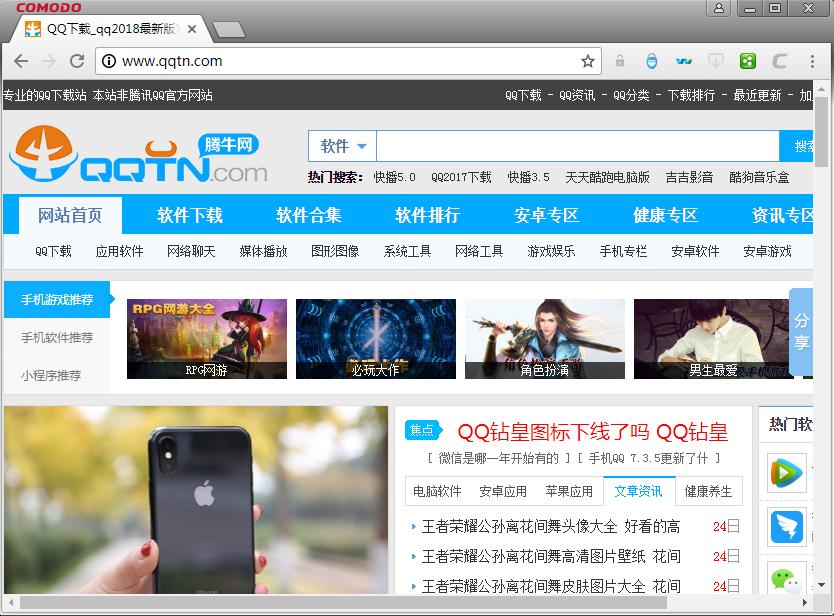Open the WeChat icon in hot software
This screenshot has height=616, width=834.
[787, 579]
